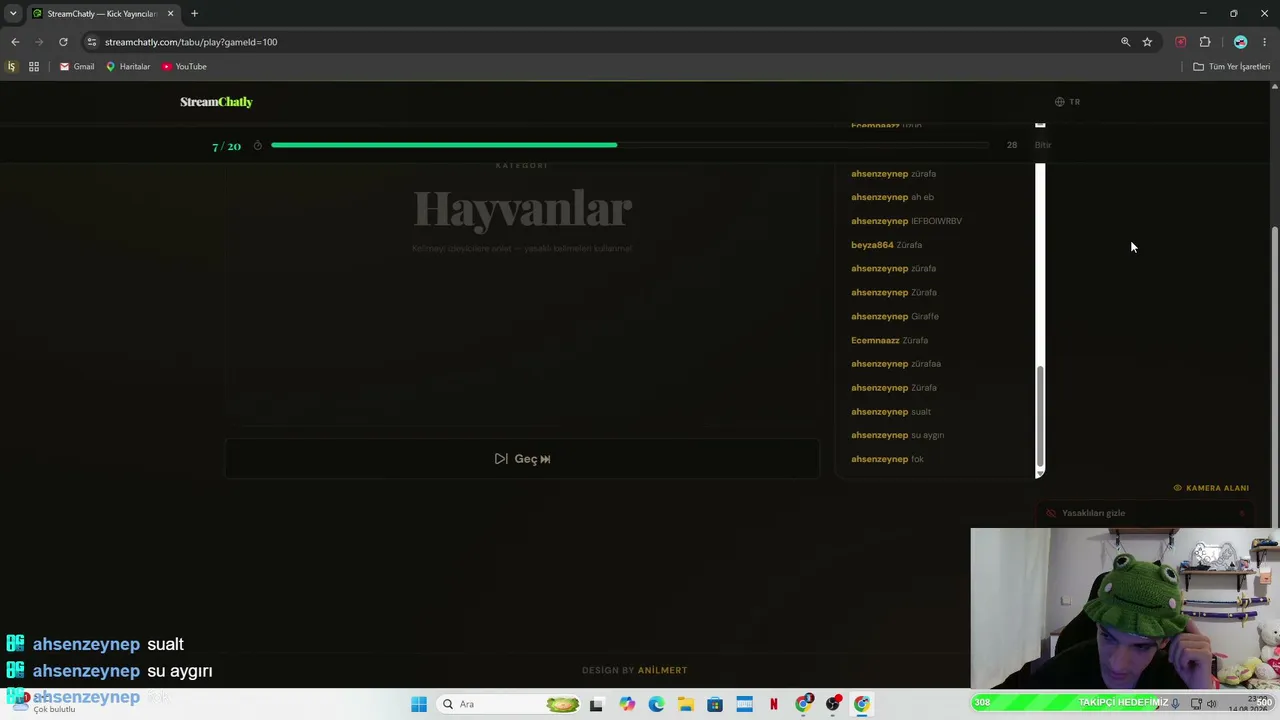Click the browser forward arrow
Viewport: 1280px width, 720px height.
click(39, 42)
